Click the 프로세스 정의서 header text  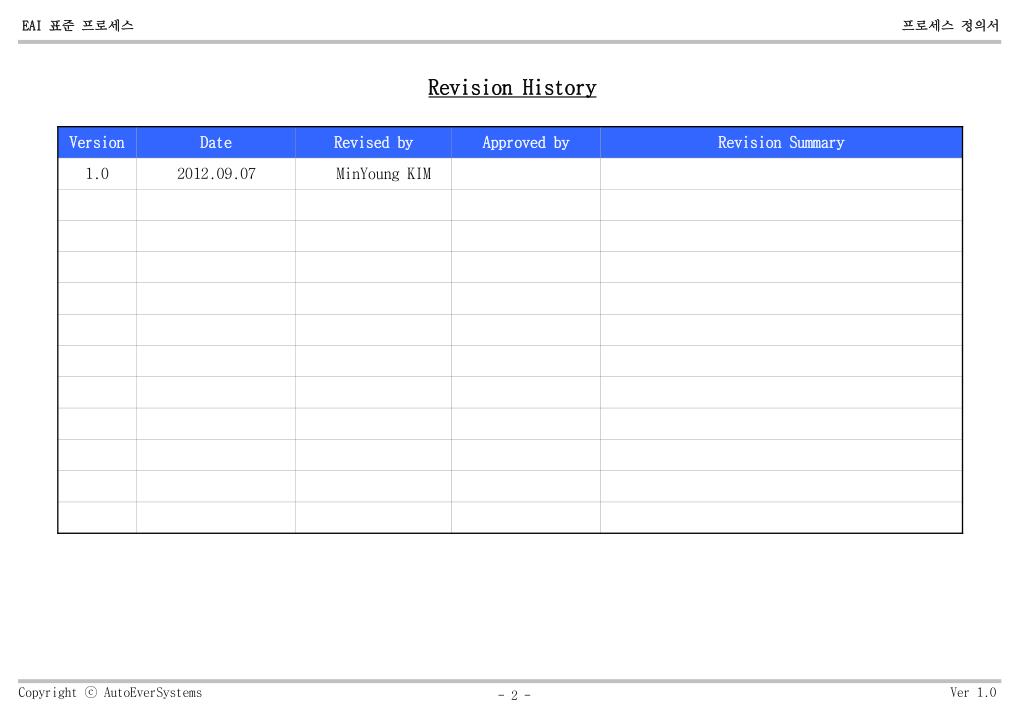tap(950, 25)
